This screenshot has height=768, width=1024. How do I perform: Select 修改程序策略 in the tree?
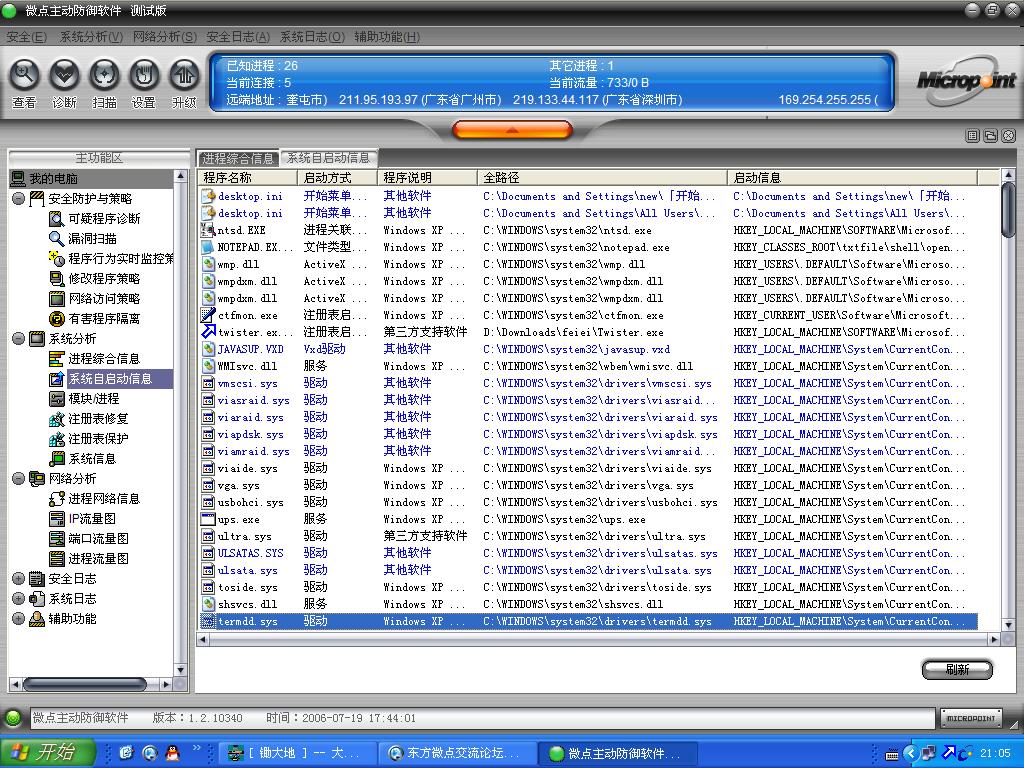click(104, 279)
